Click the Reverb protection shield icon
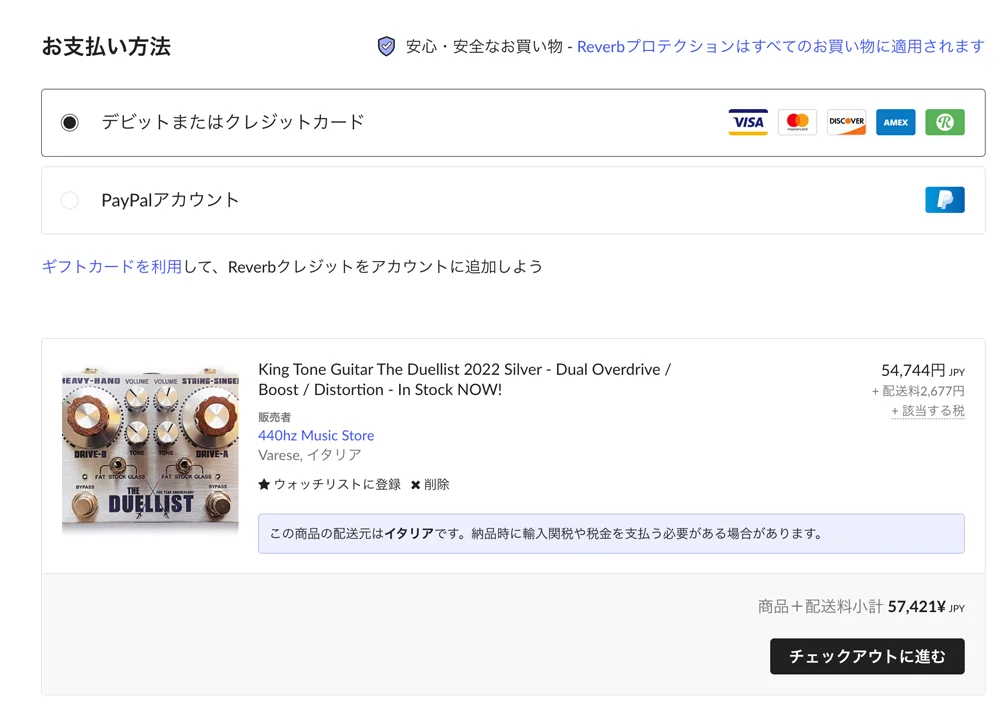 tap(386, 47)
